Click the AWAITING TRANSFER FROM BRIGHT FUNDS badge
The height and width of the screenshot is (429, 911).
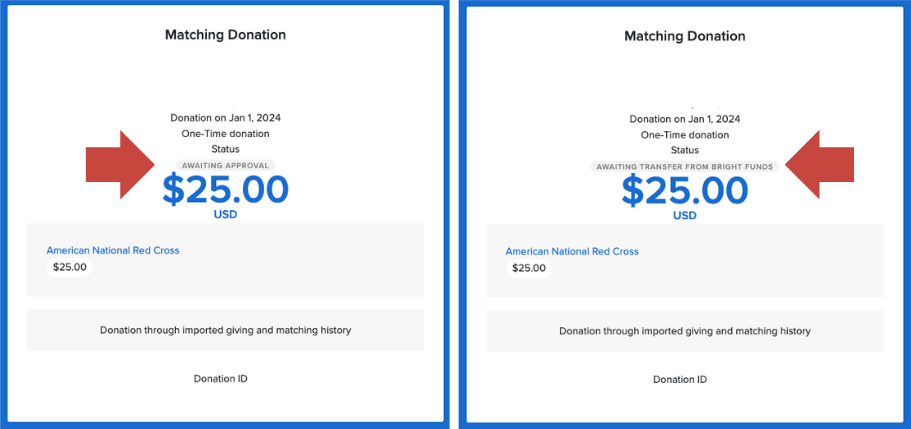684,166
